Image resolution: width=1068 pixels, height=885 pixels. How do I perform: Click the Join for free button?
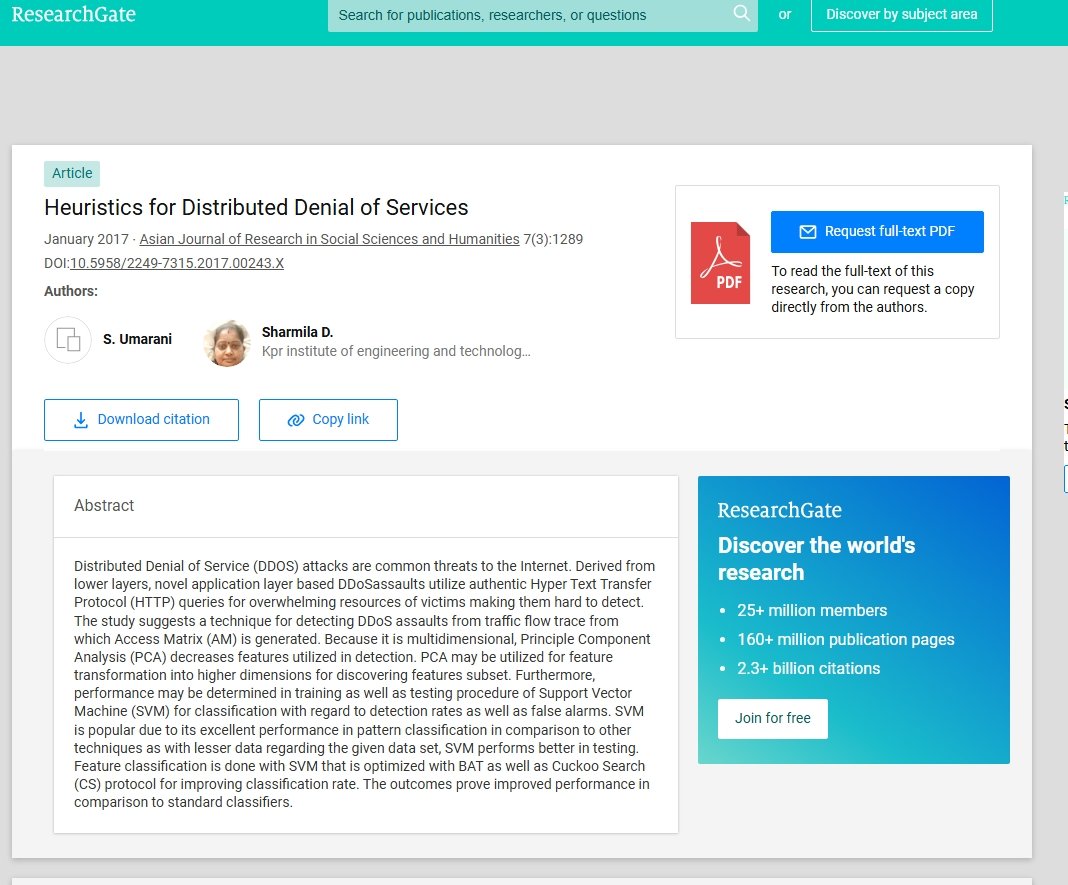pyautogui.click(x=772, y=718)
